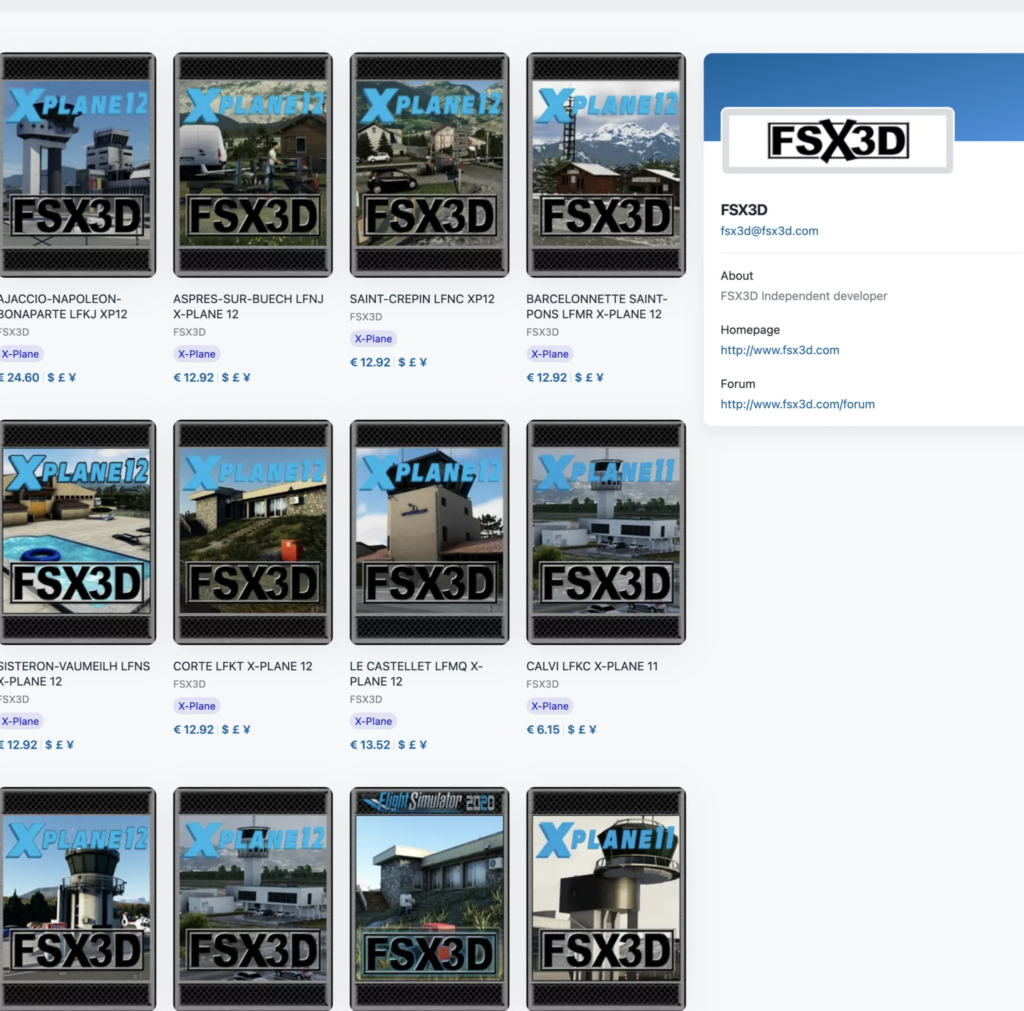Viewport: 1024px width, 1011px height.
Task: Open the Flight Simulator 2020 product thumbnail
Action: click(430, 898)
